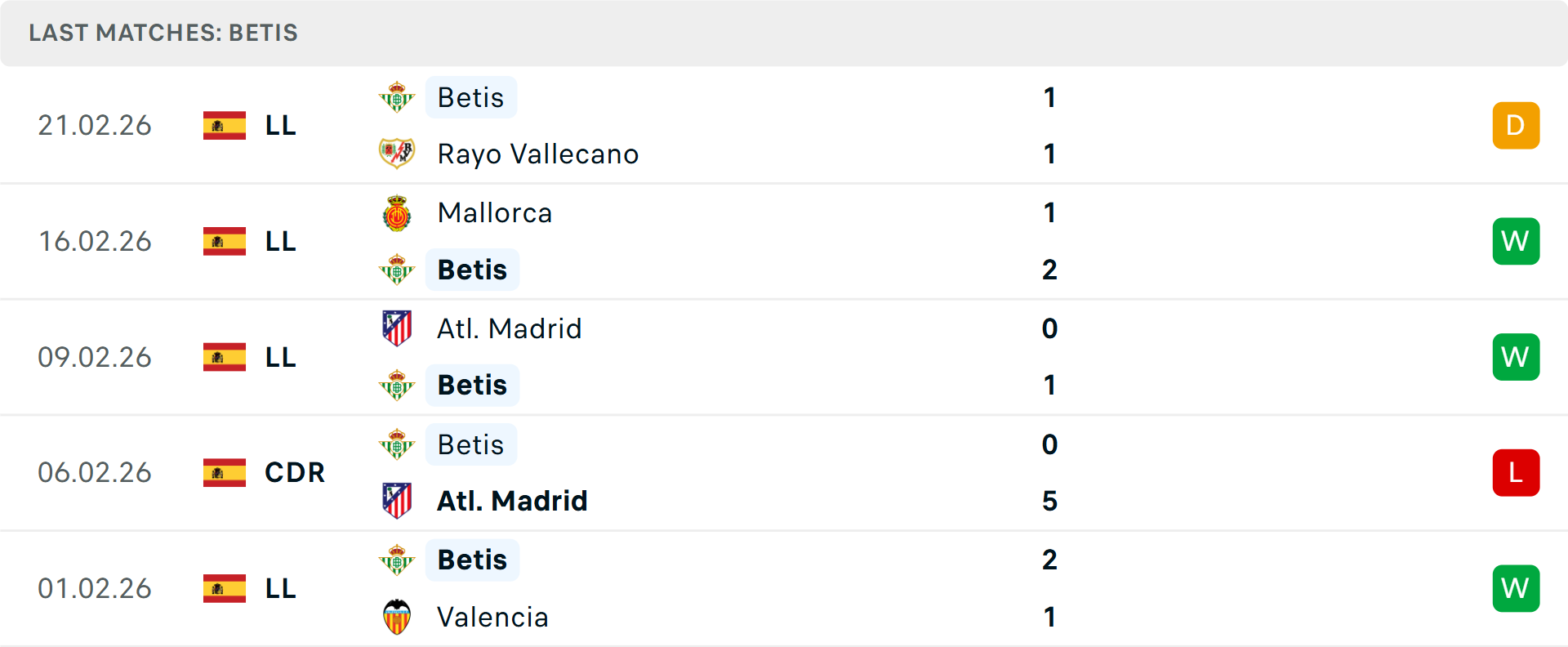The width and height of the screenshot is (1568, 647).
Task: Click the W badge for the Mallorca match
Action: [x=1515, y=242]
